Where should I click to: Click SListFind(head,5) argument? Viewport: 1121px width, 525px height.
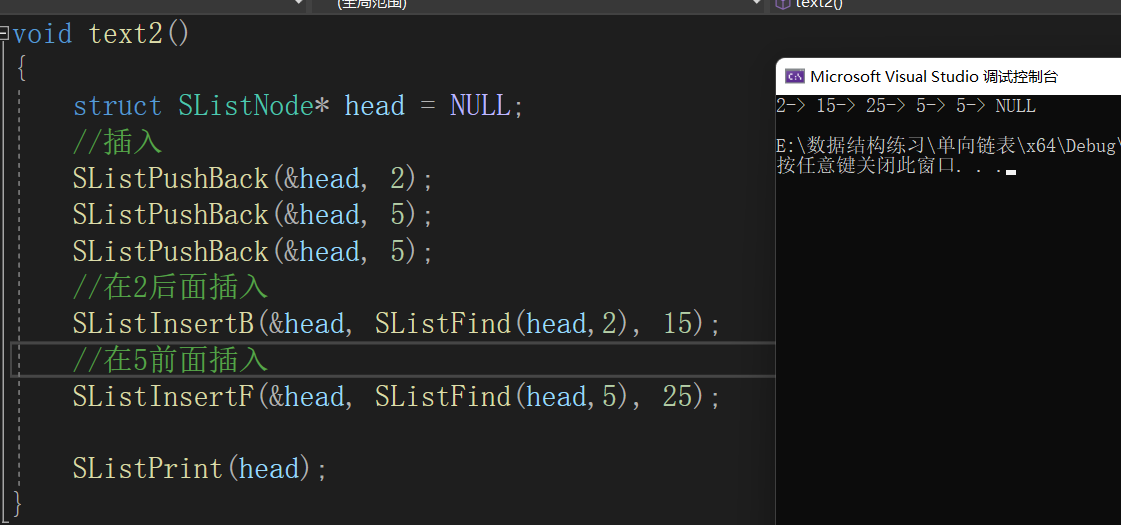pyautogui.click(x=504, y=396)
